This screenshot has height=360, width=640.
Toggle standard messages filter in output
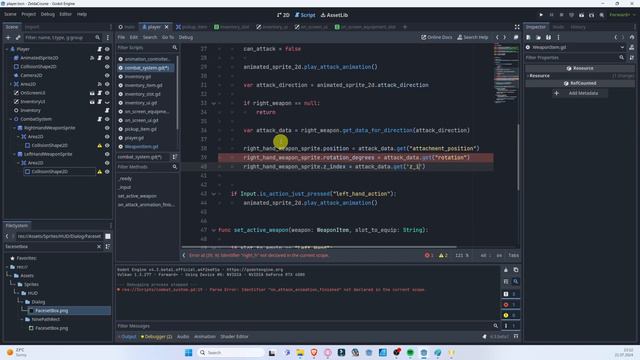click(510, 294)
